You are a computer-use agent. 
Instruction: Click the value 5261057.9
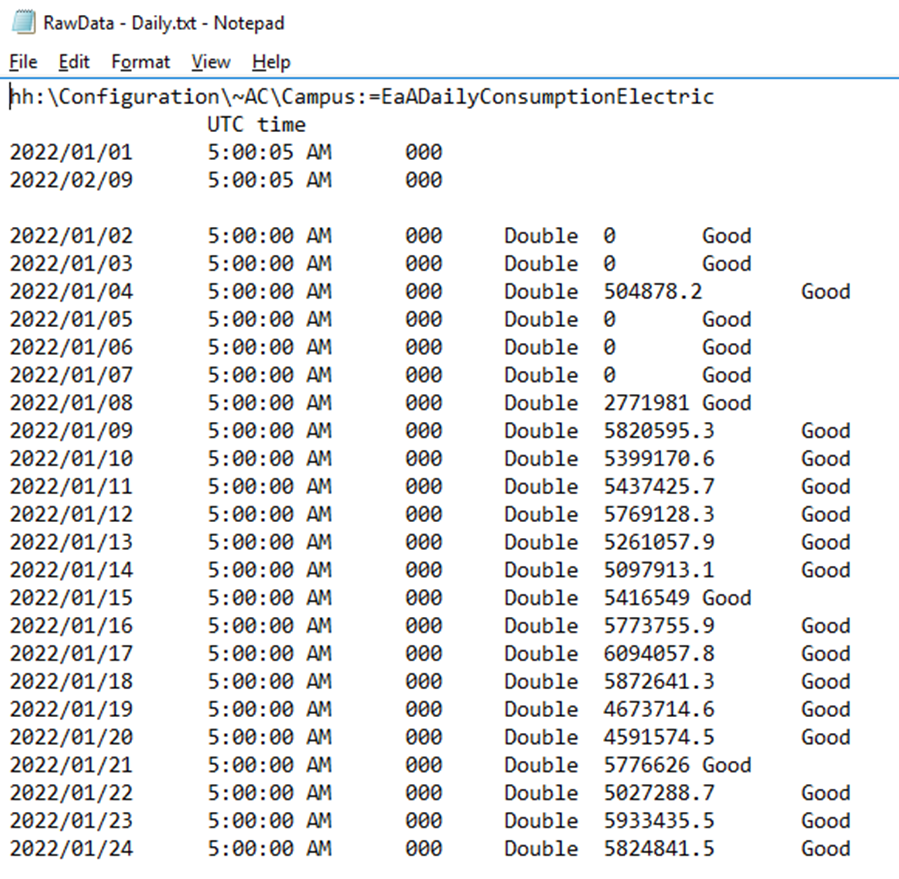659,542
